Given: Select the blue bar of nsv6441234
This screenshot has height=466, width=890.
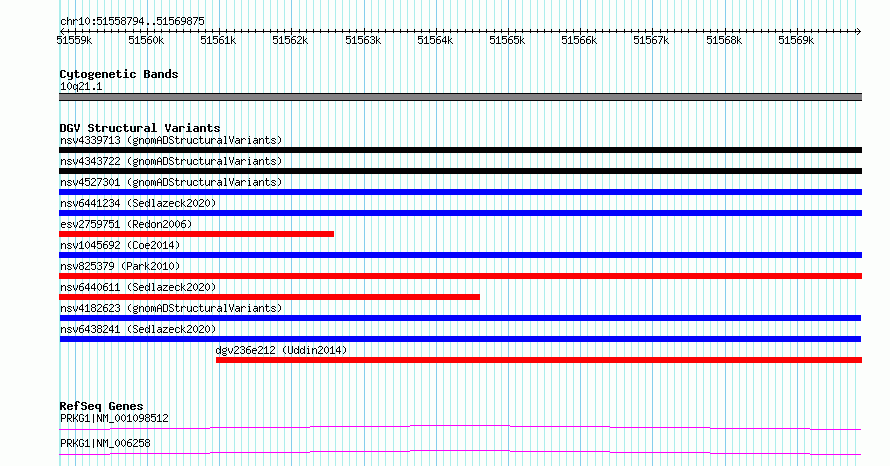Looking at the screenshot, I should pos(460,213).
